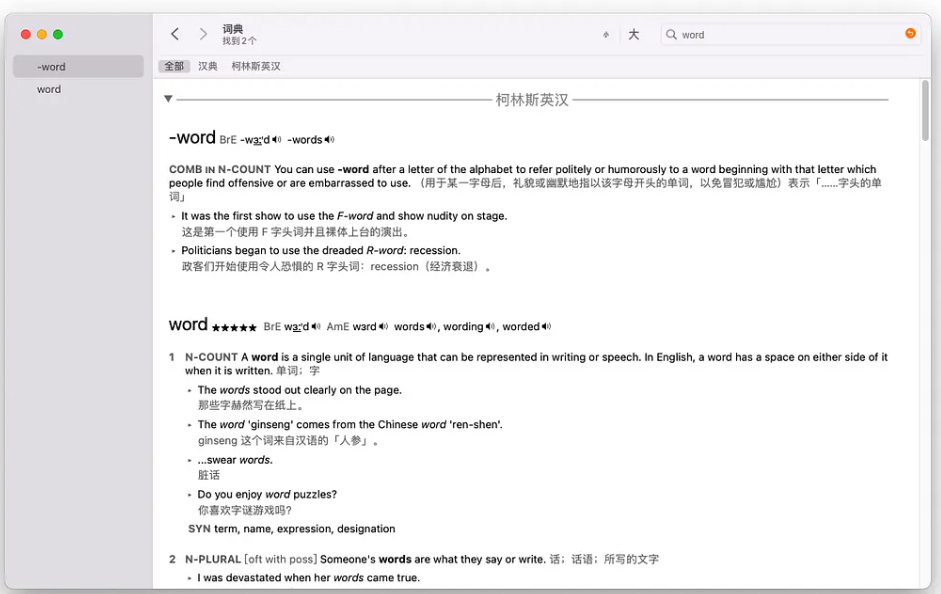Screen dimensions: 941x594
Task: Click the 找到2个 result count text
Action: click(239, 41)
